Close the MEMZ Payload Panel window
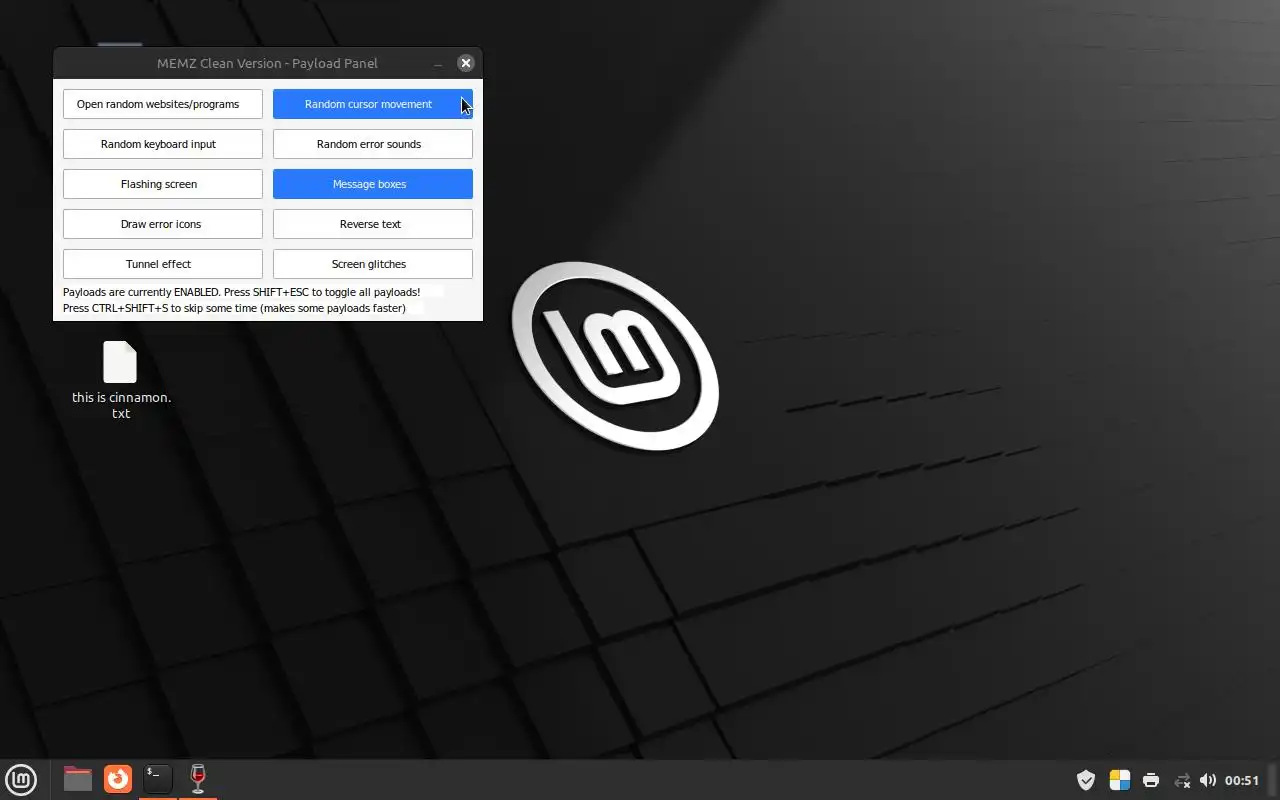Viewport: 1280px width, 800px height. 465,63
